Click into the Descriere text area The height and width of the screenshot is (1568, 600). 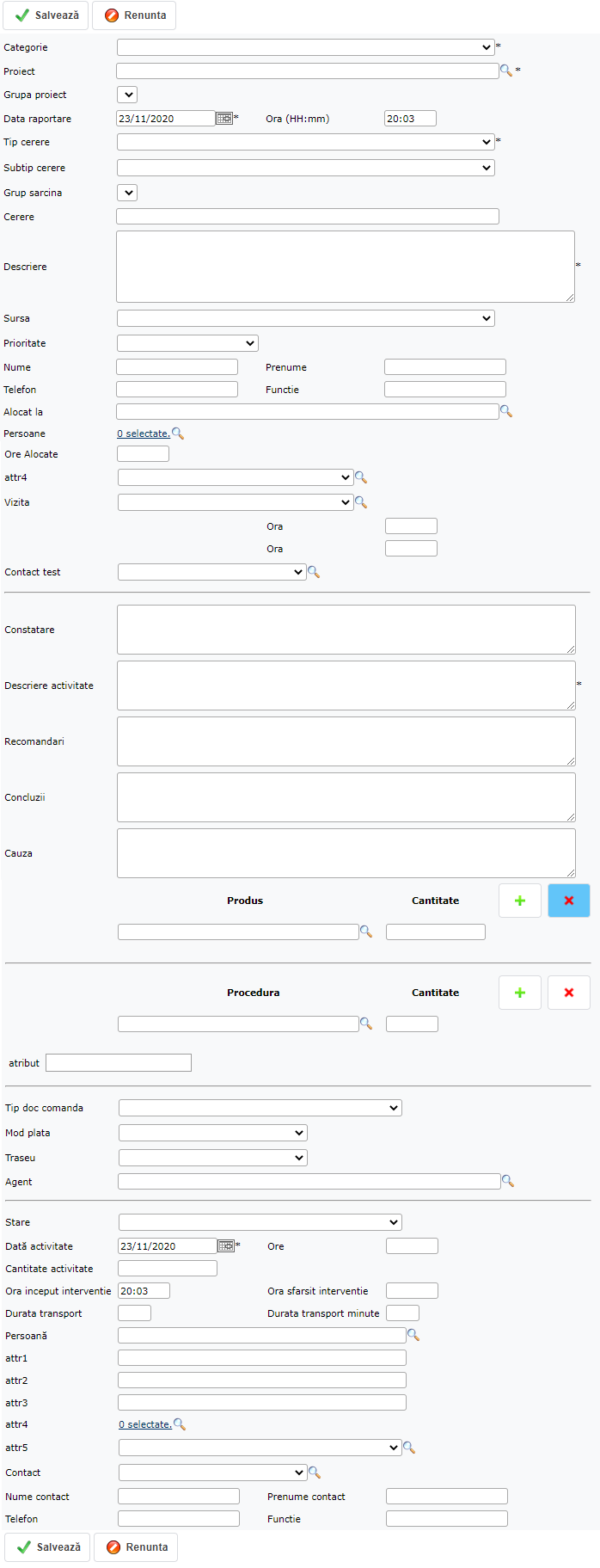345,267
